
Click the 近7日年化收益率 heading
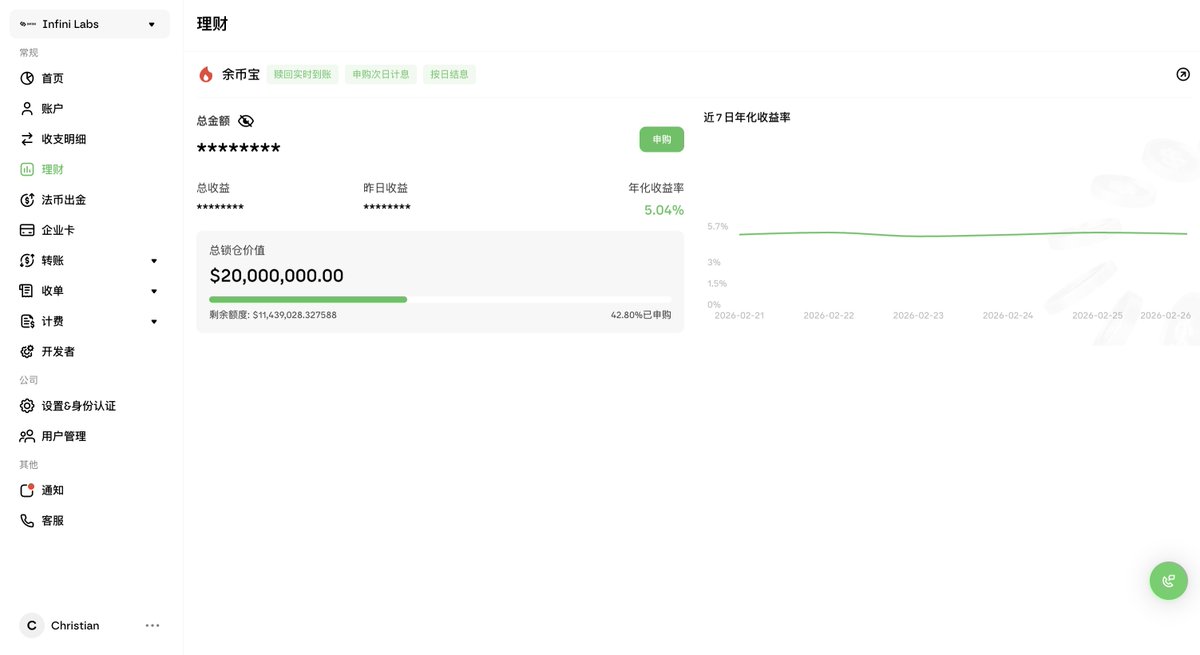(x=747, y=118)
